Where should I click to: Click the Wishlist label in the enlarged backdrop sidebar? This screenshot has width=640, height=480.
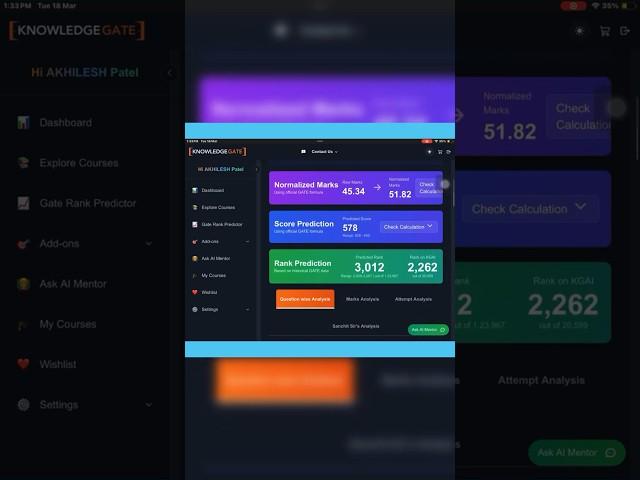[x=58, y=364]
